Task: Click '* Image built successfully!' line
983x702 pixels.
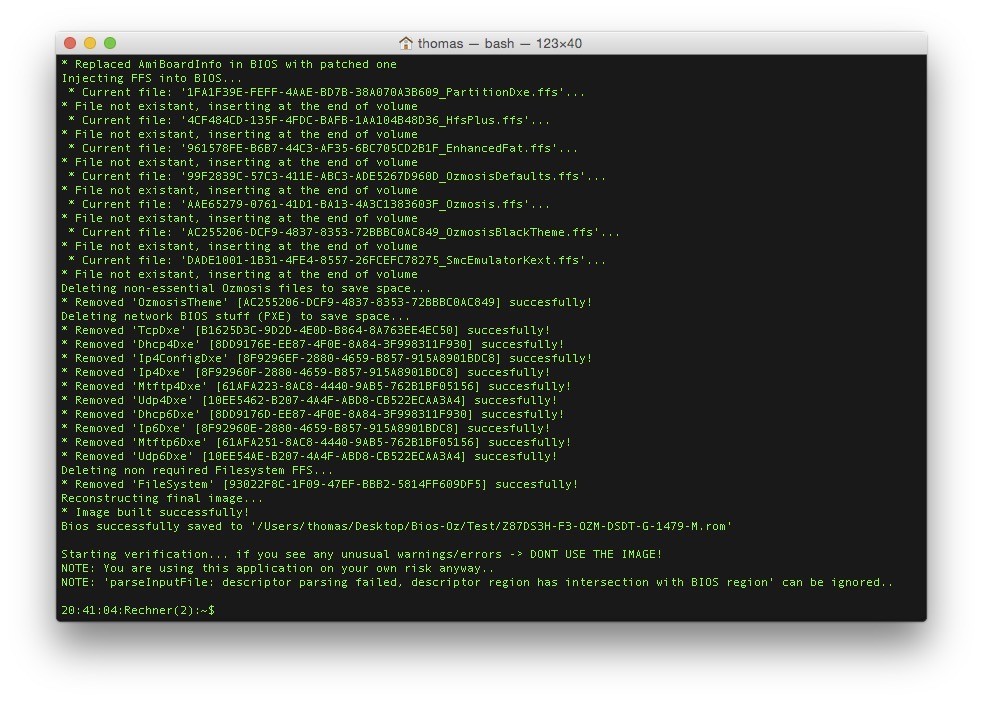Action: [x=155, y=513]
